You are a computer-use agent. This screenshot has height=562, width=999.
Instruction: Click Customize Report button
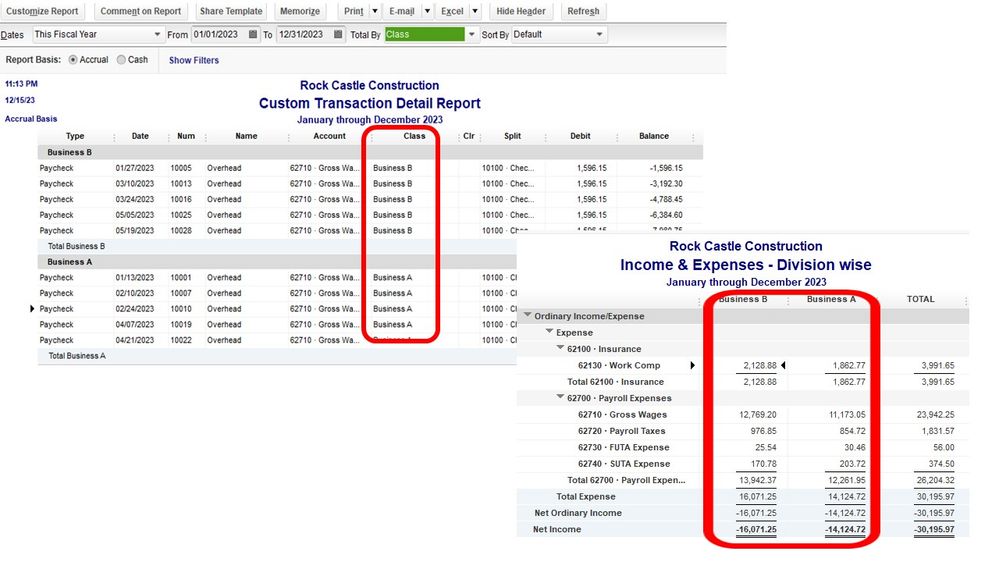(x=42, y=11)
